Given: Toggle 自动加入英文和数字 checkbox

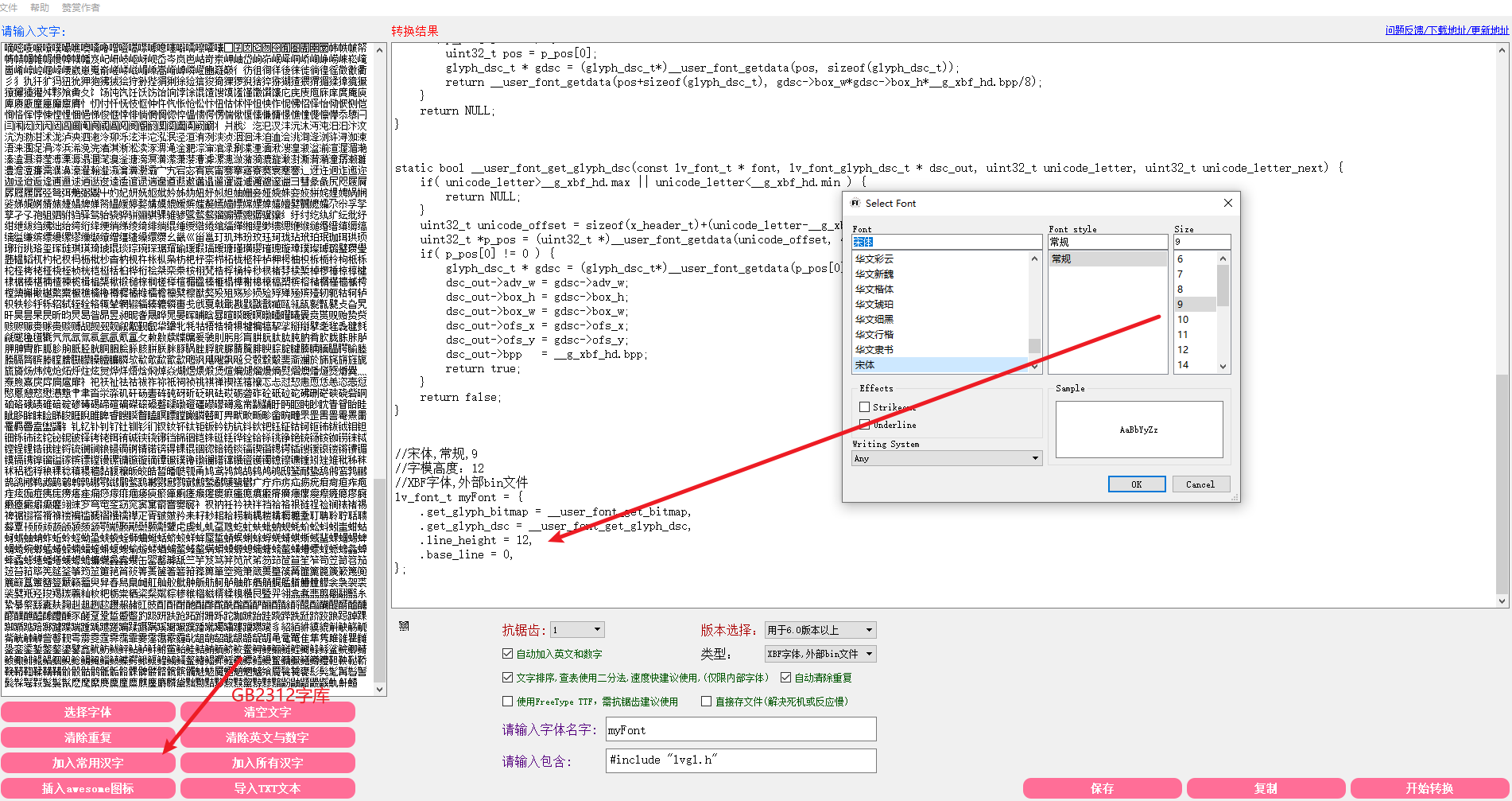Looking at the screenshot, I should 507,654.
